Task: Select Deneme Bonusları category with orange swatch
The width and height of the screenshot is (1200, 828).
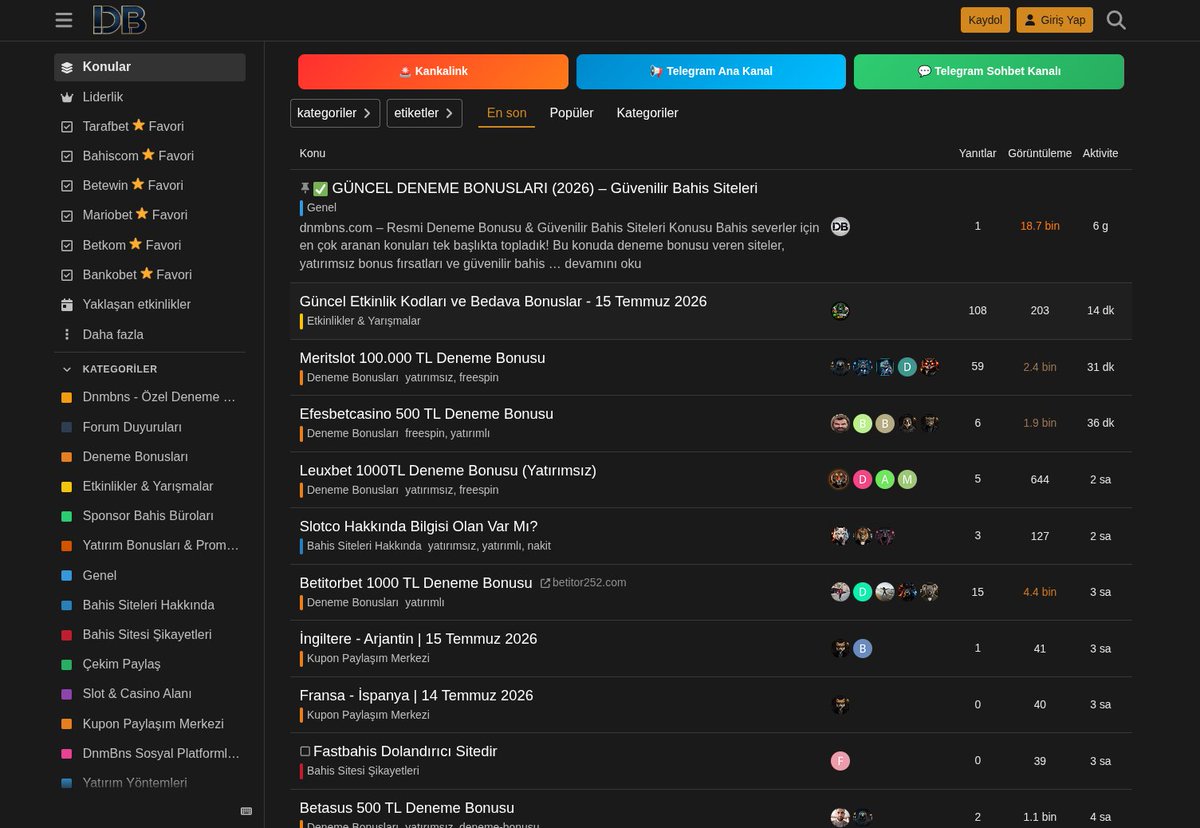Action: coord(149,456)
